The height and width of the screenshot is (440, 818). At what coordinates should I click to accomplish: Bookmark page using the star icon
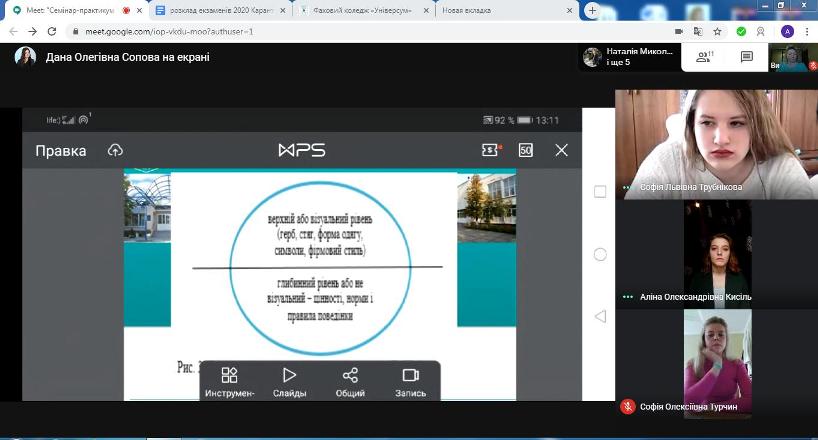pos(719,31)
